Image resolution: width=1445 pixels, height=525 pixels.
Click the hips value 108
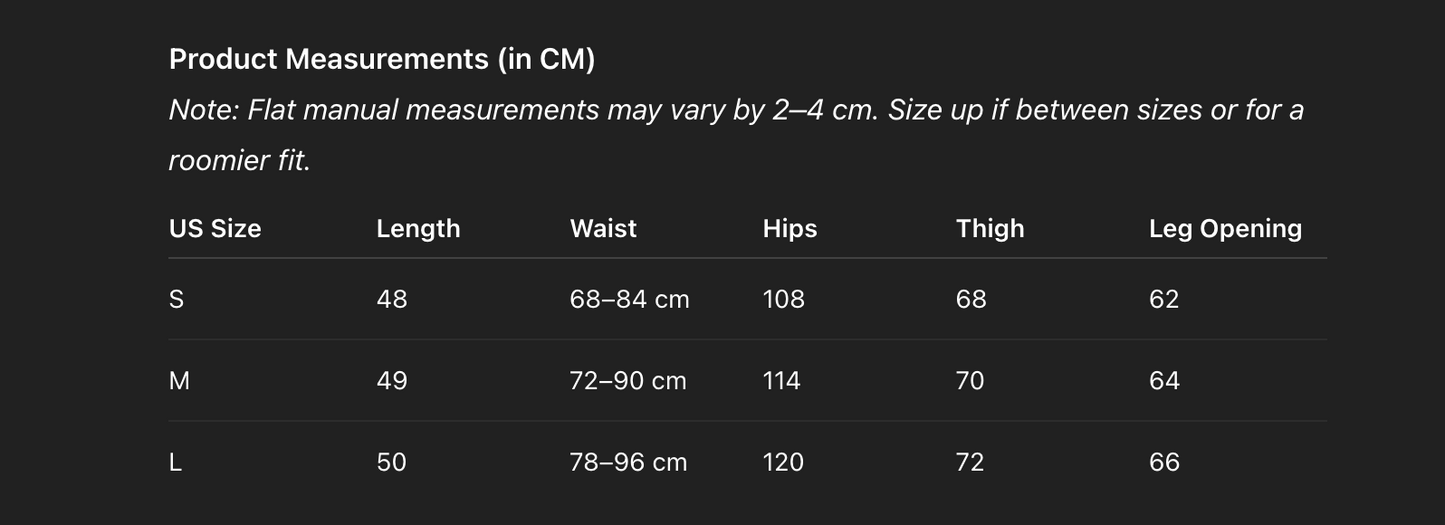[783, 299]
